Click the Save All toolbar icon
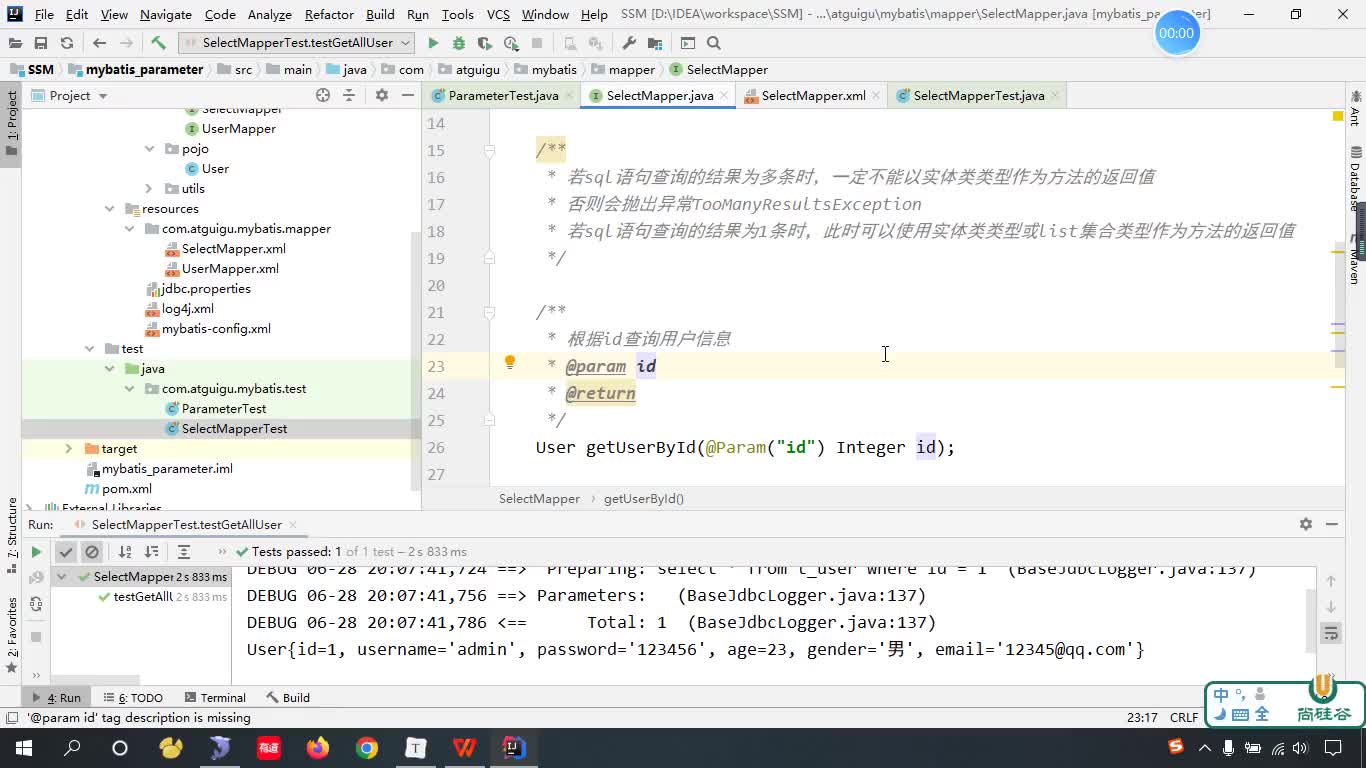Screen dimensions: 1366x768 [41, 43]
